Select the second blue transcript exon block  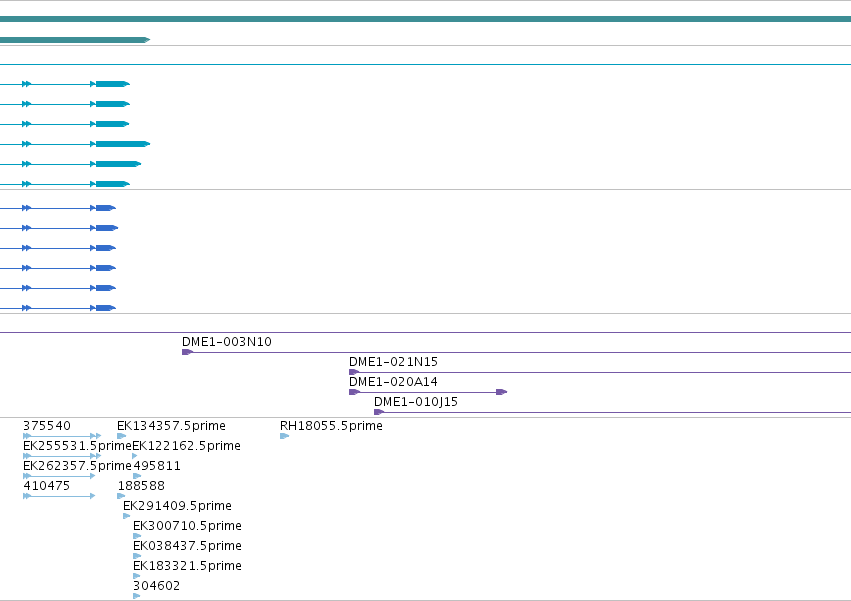[x=107, y=228]
